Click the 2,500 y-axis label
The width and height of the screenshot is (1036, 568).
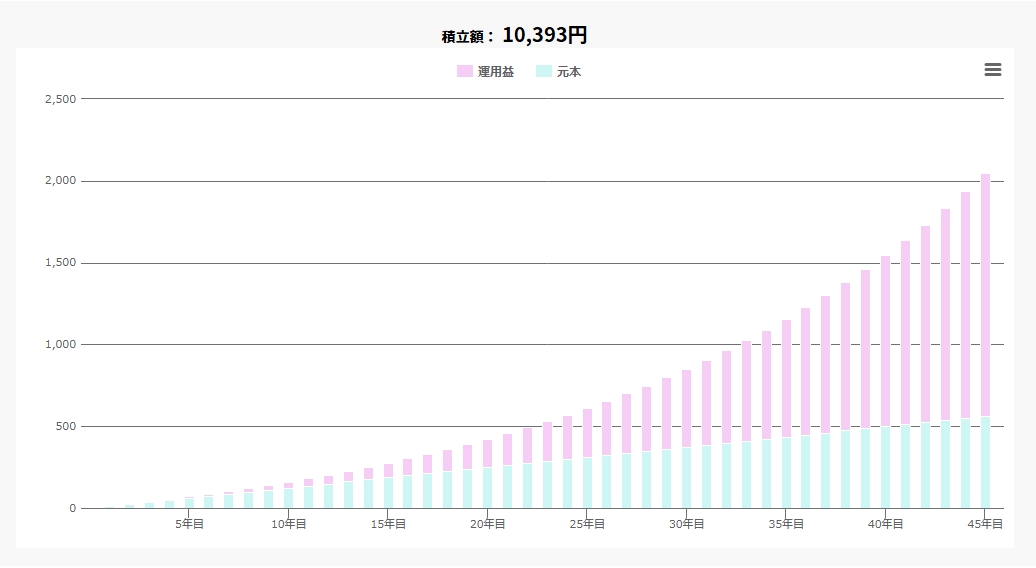(60, 99)
